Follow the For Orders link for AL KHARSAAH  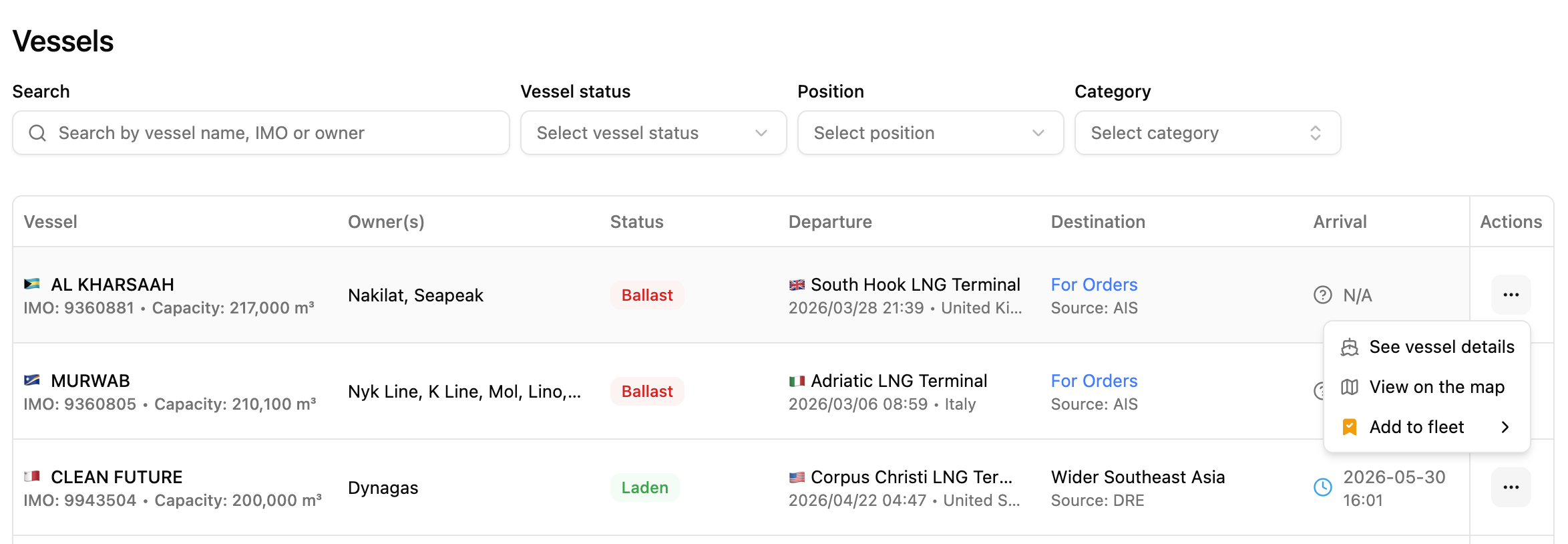pyautogui.click(x=1094, y=285)
